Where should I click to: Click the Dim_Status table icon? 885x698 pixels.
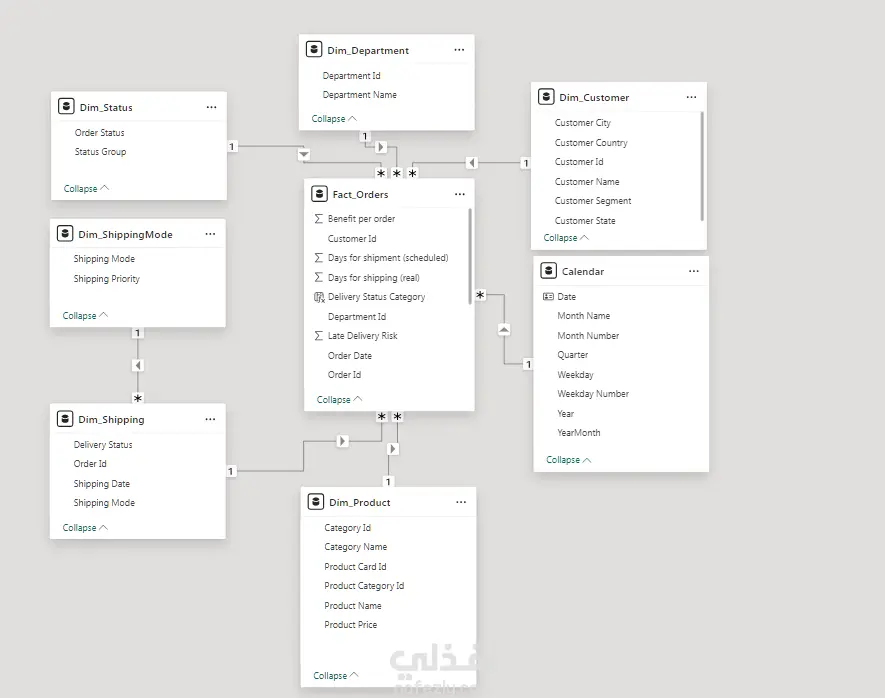coord(66,107)
